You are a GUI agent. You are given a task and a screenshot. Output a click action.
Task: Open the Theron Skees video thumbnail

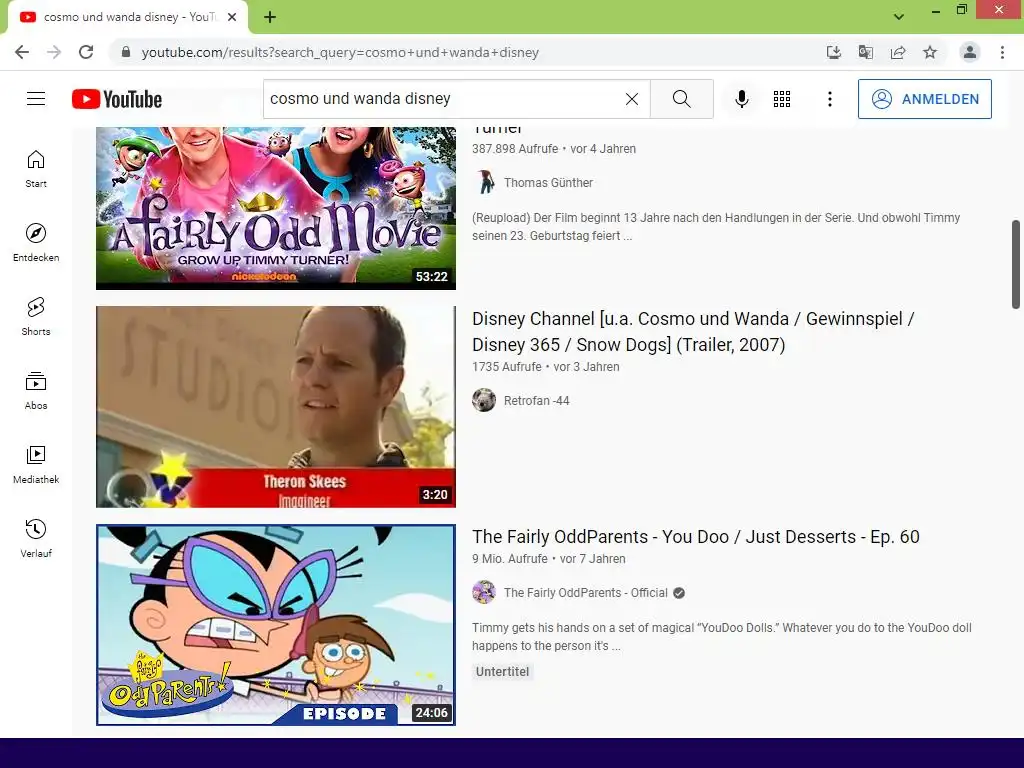pos(276,407)
